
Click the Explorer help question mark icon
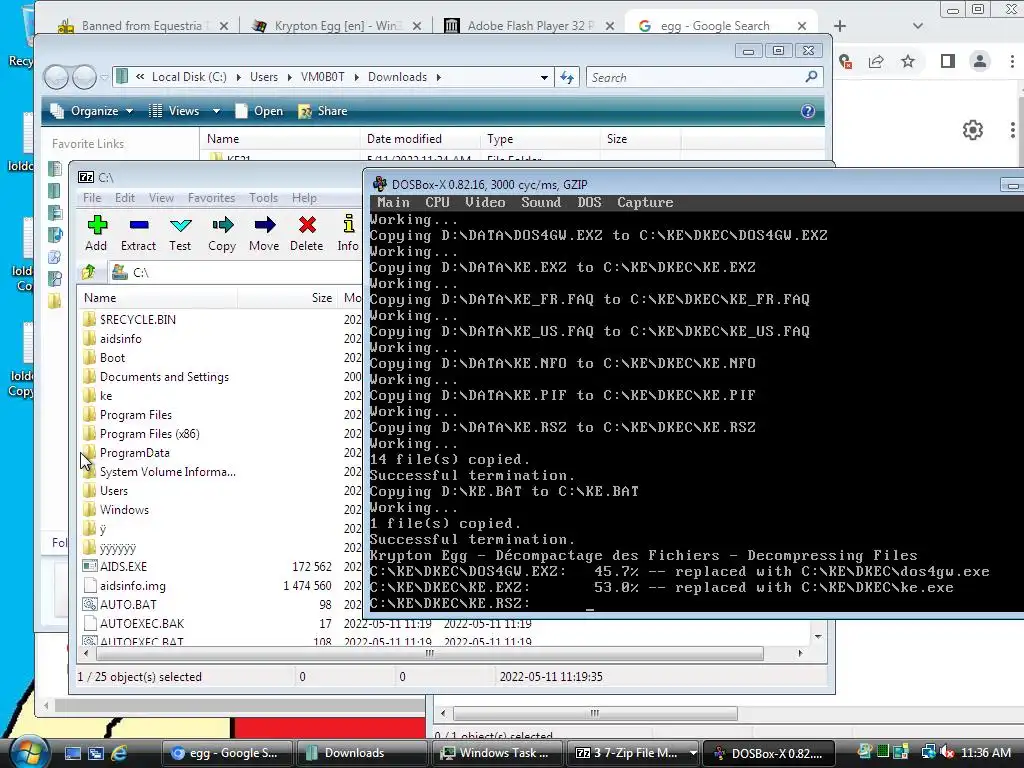point(808,111)
